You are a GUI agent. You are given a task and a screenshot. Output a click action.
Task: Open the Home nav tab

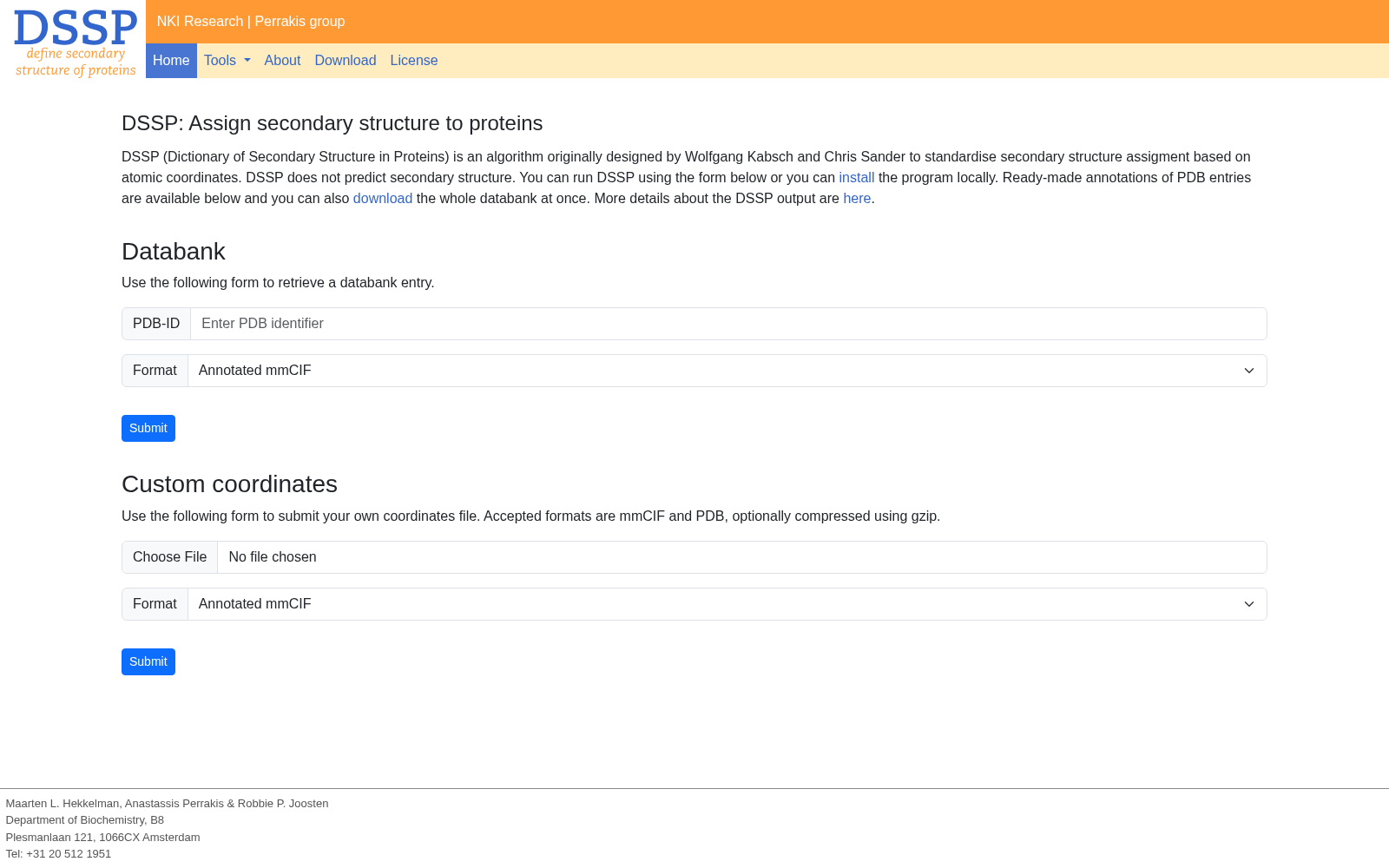pyautogui.click(x=171, y=61)
